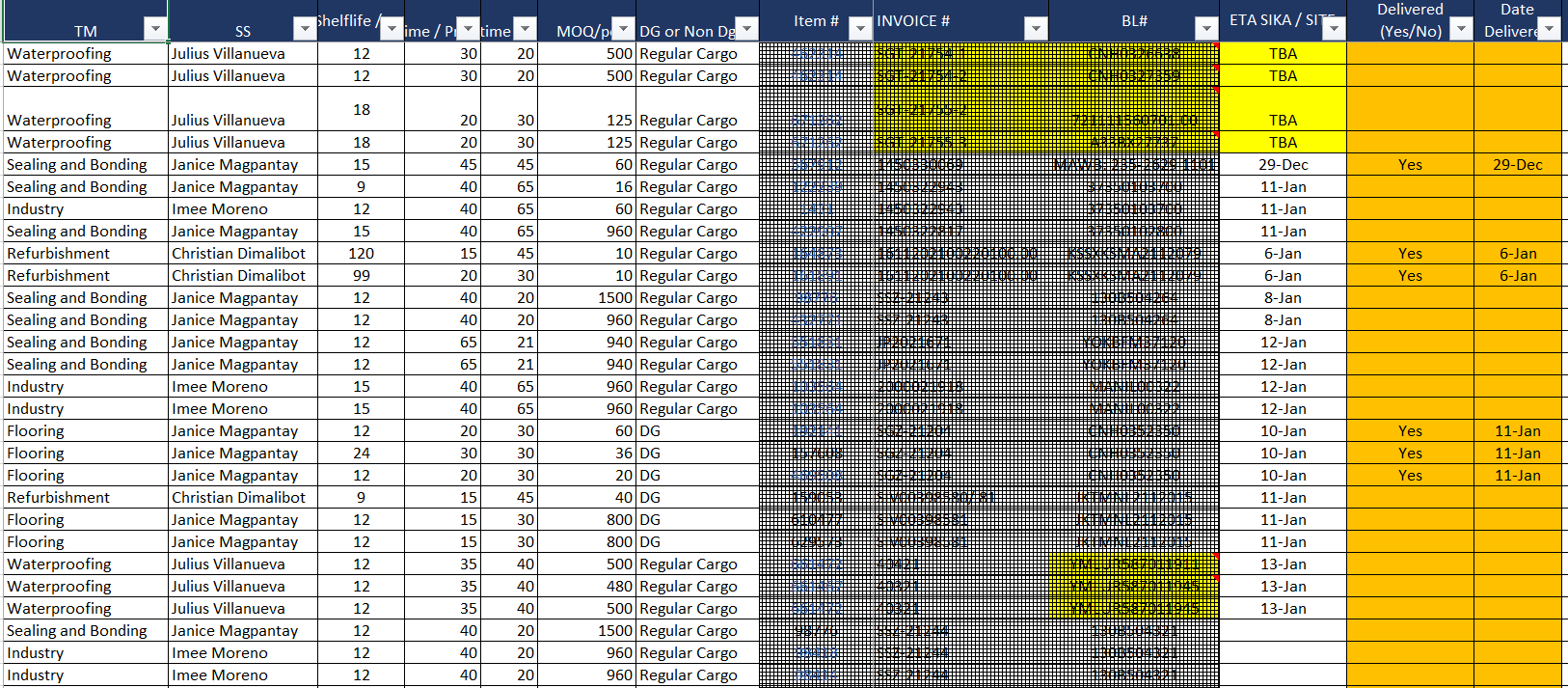Select Refurbishment in the shelflife 120 row
Image resolution: width=1568 pixels, height=688 pixels.
(x=86, y=254)
